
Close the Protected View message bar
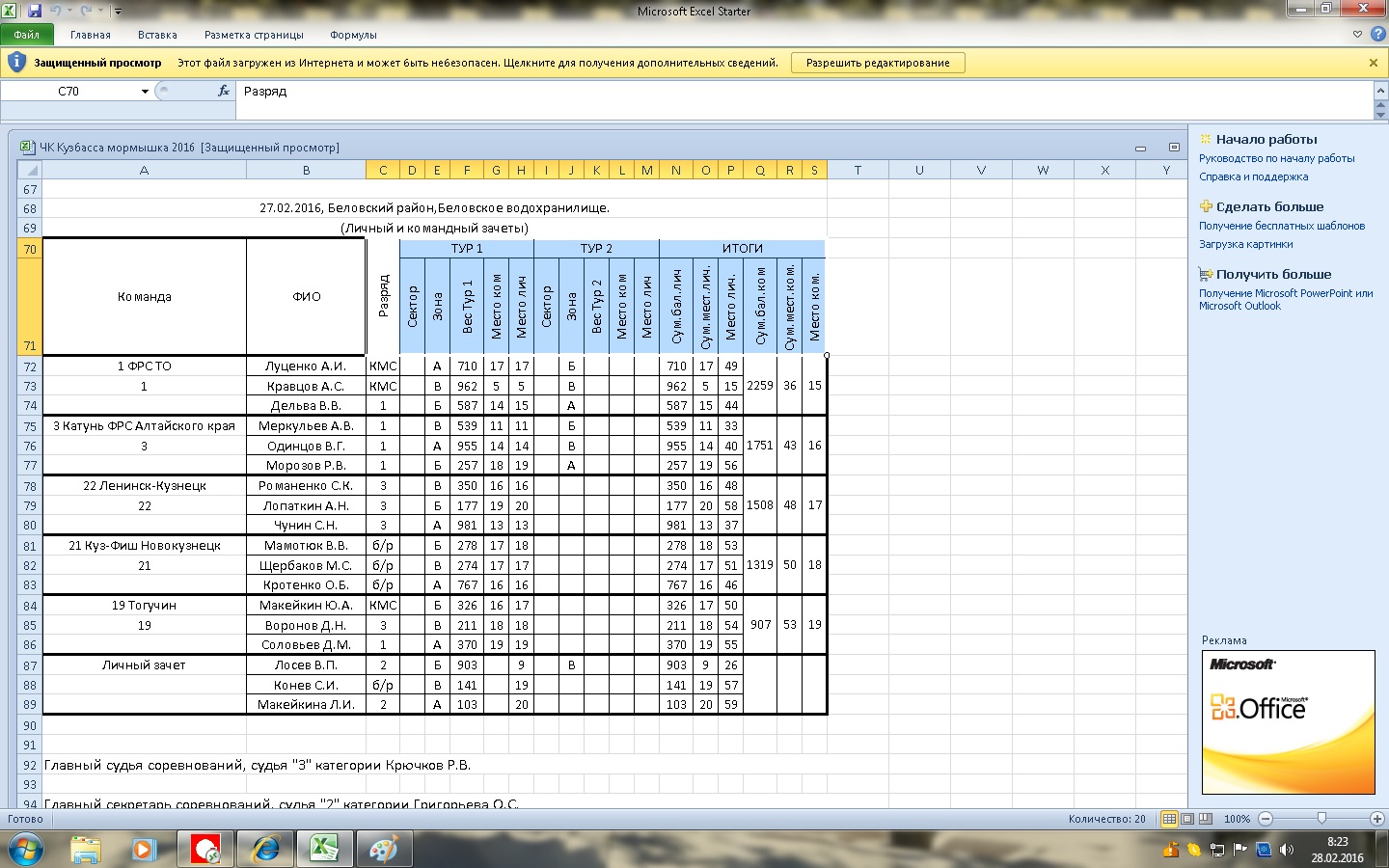click(x=1374, y=63)
